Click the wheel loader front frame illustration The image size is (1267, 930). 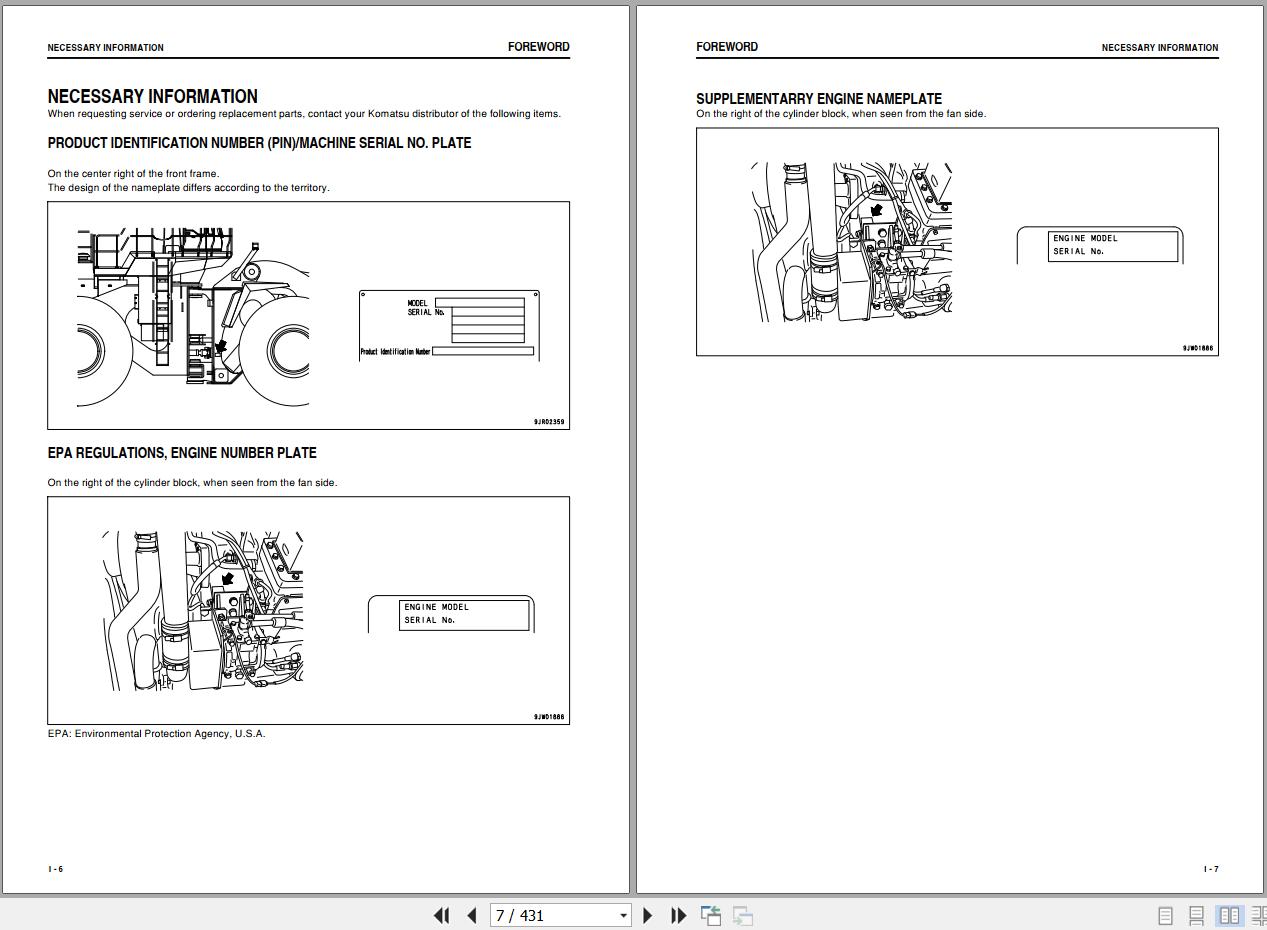click(x=193, y=316)
